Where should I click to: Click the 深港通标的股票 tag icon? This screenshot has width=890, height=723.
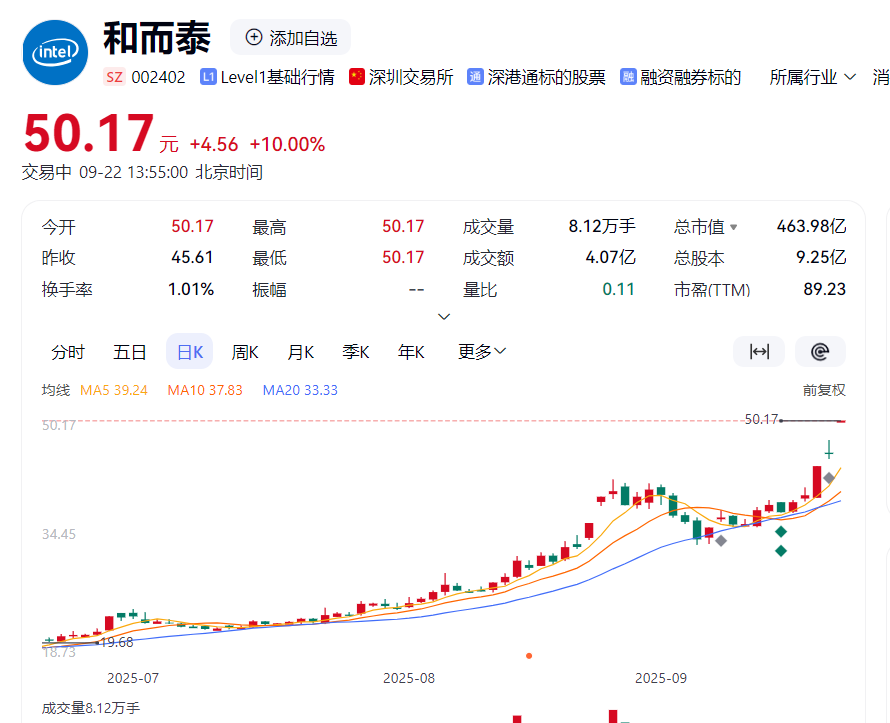[475, 77]
